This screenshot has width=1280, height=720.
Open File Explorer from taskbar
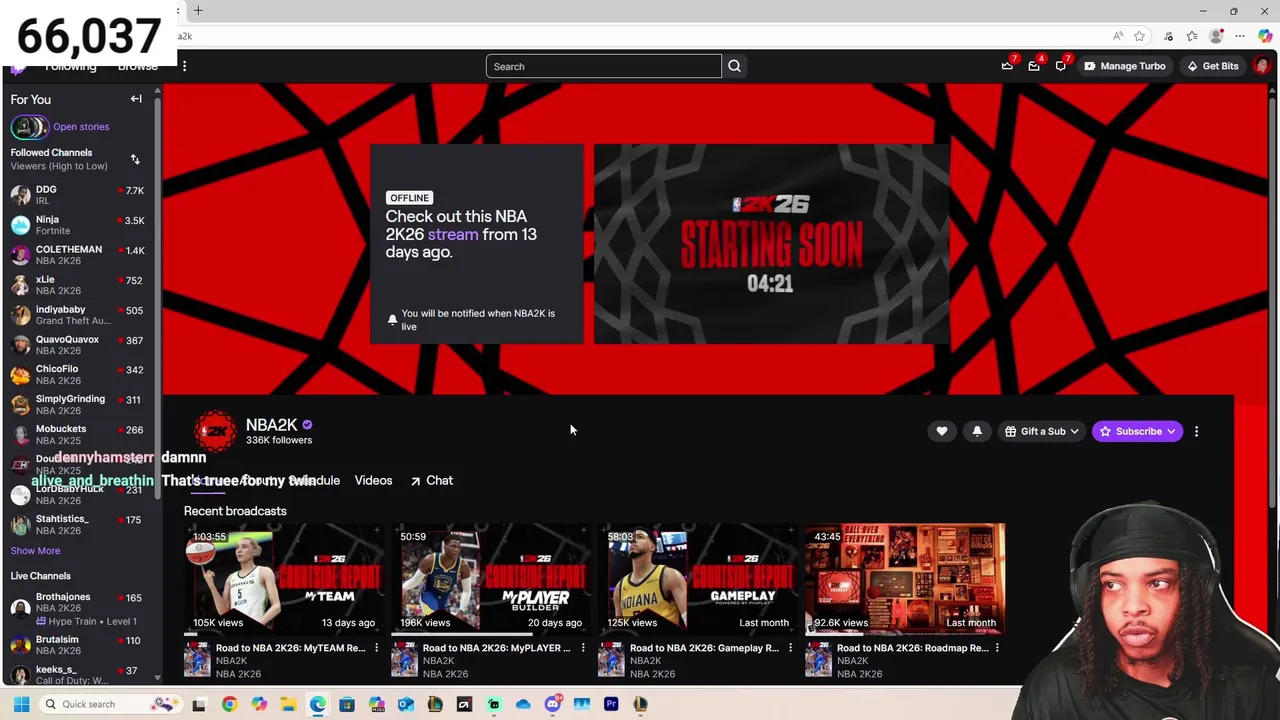(288, 704)
